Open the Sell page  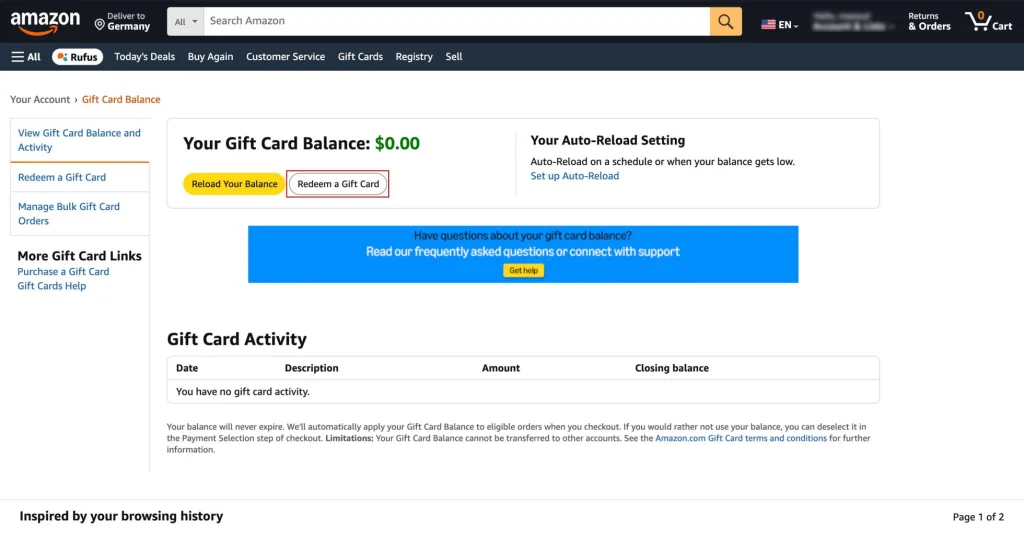tap(454, 57)
